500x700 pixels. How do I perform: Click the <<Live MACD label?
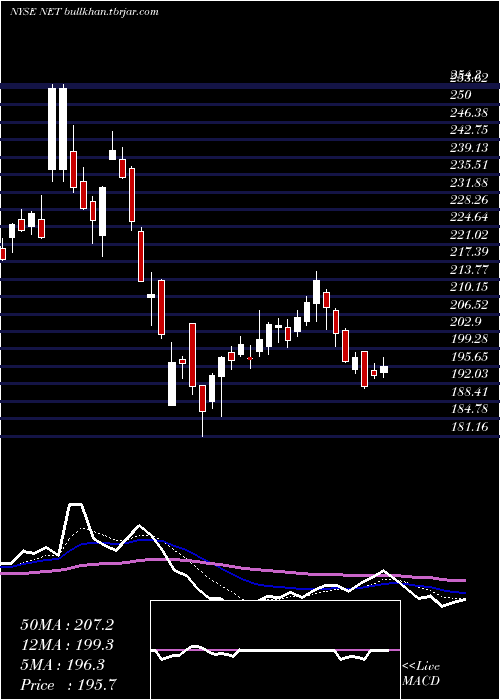pyautogui.click(x=421, y=674)
